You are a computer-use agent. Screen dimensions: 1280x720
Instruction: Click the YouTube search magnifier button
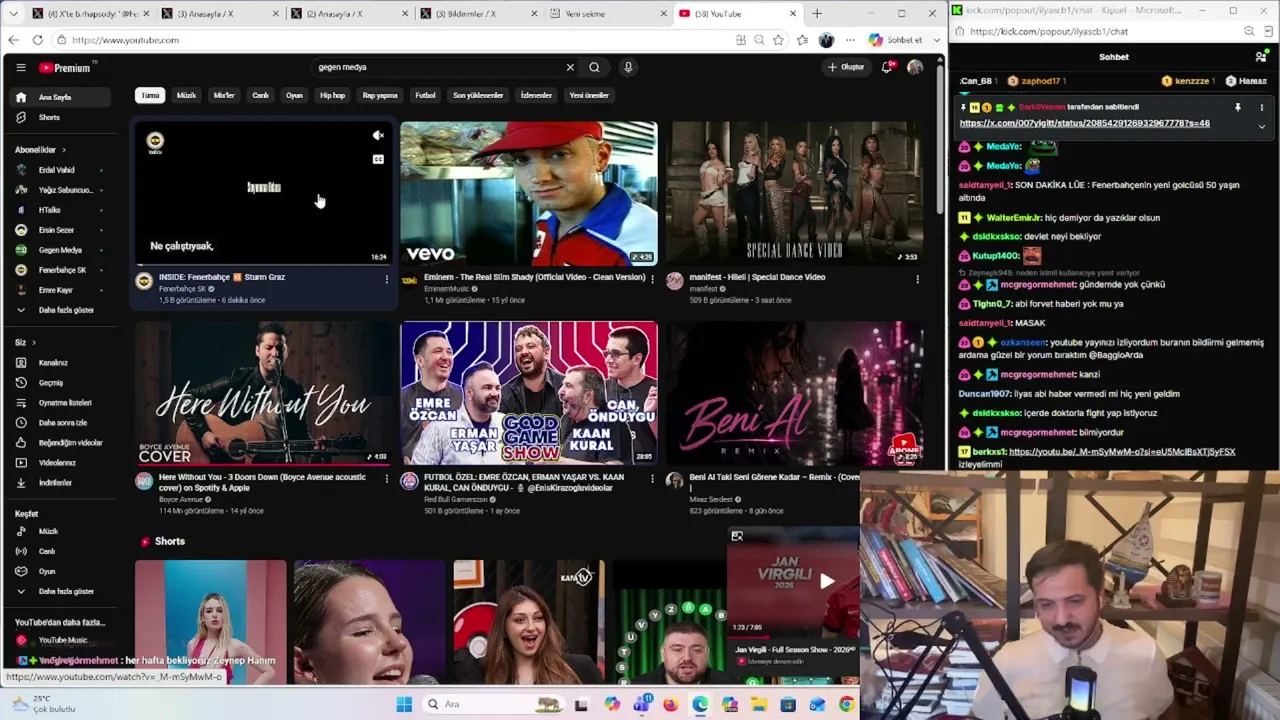click(594, 67)
